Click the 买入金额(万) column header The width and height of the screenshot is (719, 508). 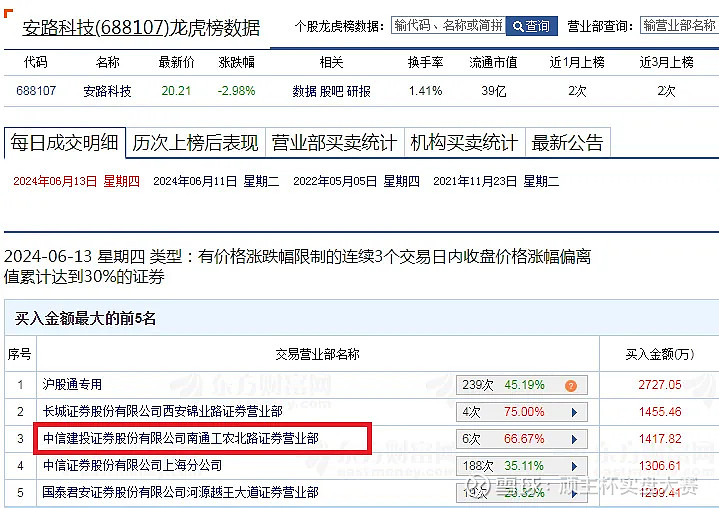pyautogui.click(x=660, y=354)
